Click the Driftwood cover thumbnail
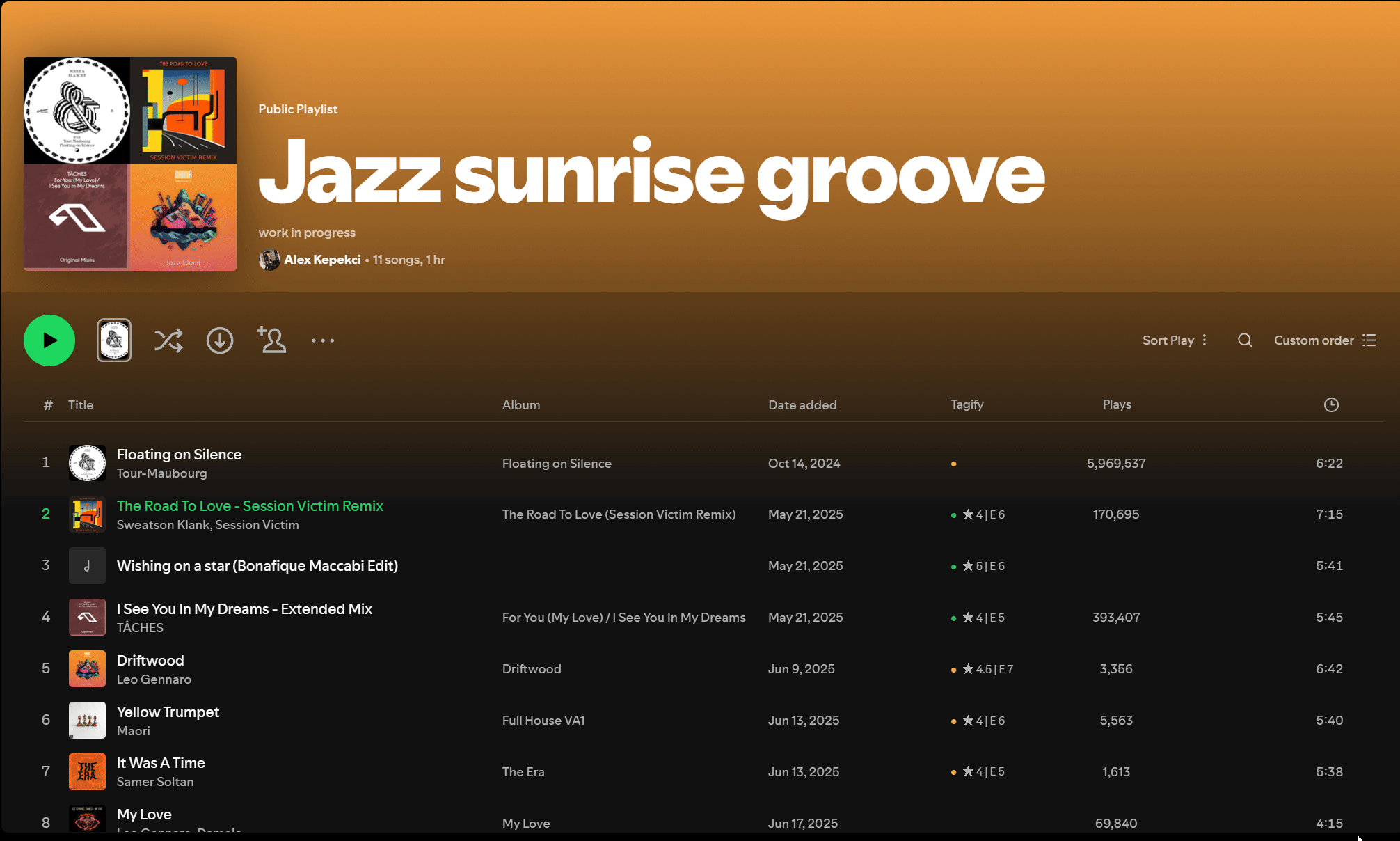This screenshot has width=1400, height=841. [87, 669]
